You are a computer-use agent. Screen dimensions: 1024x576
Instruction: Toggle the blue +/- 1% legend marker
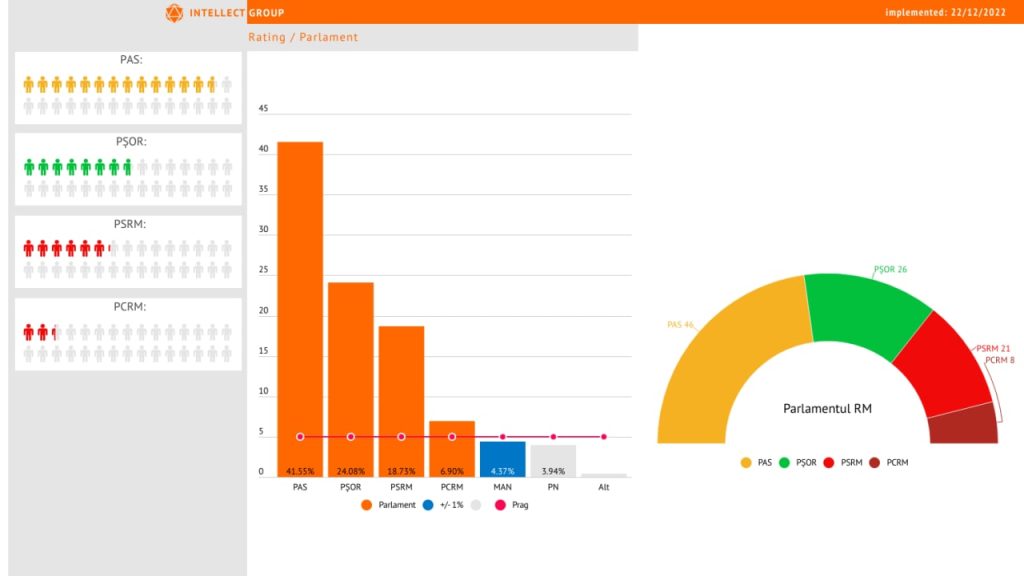[x=428, y=505]
